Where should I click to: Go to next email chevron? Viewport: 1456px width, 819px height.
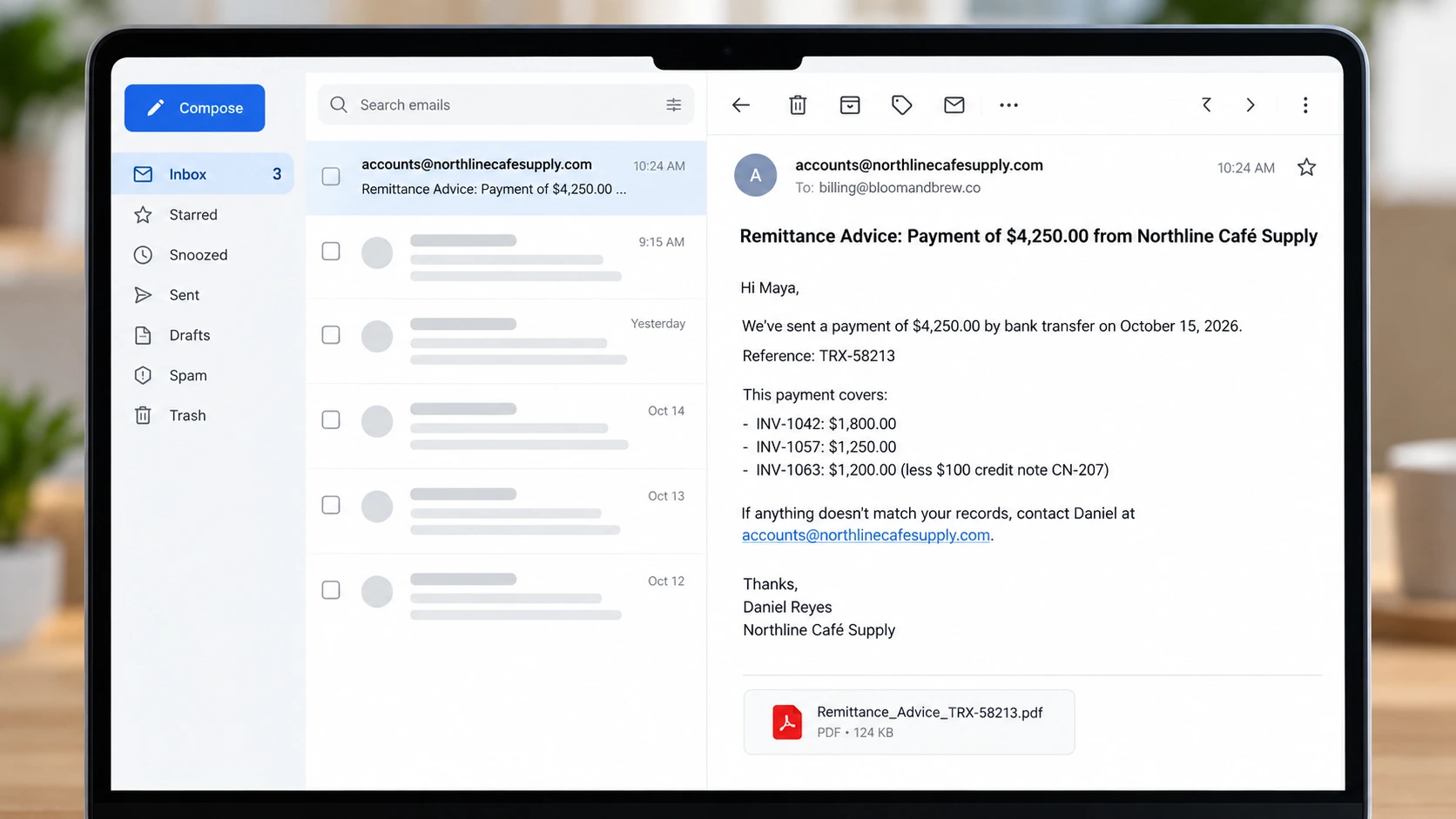pos(1250,105)
